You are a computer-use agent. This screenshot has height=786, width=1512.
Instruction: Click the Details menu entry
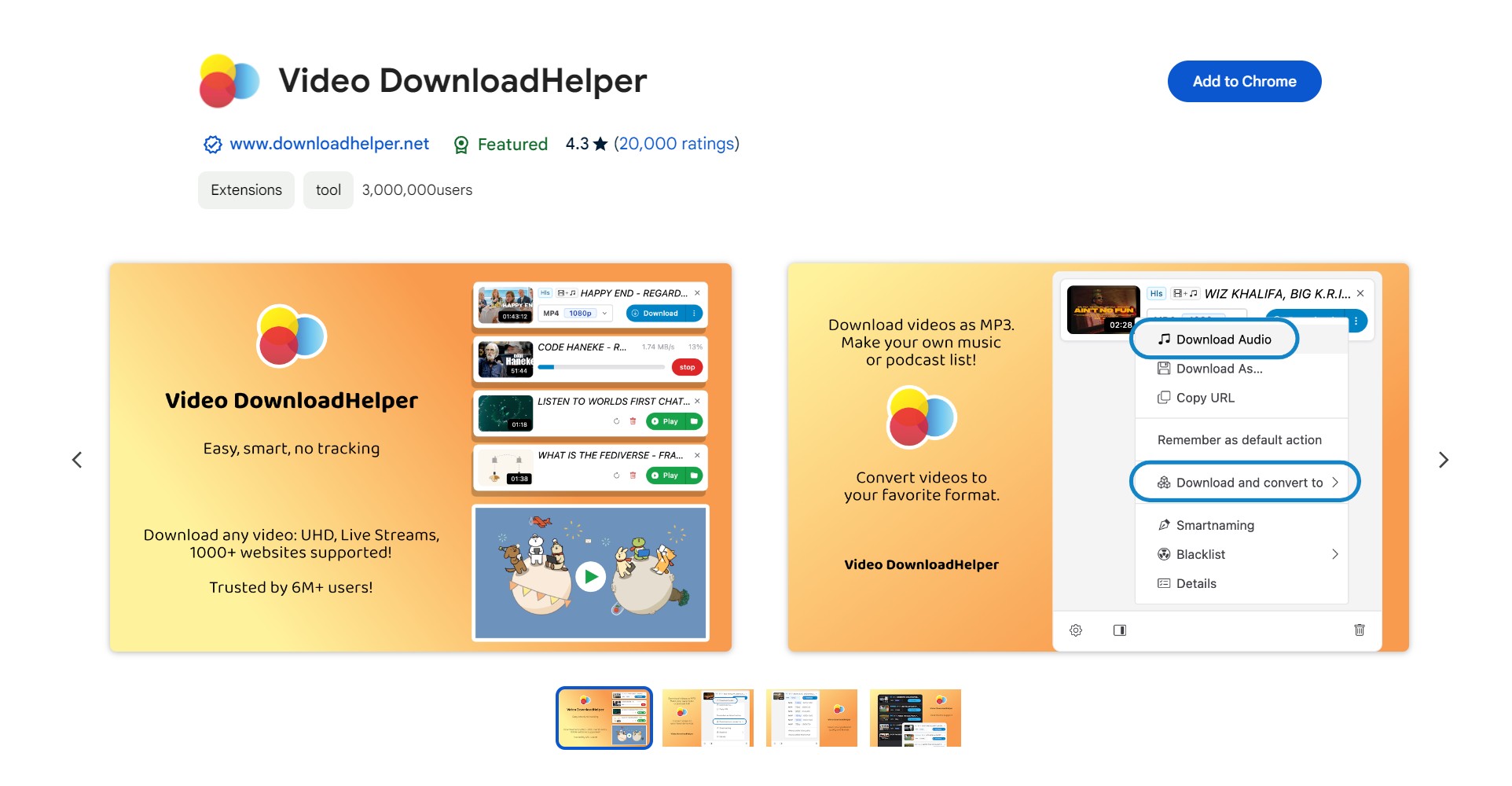[1242, 583]
